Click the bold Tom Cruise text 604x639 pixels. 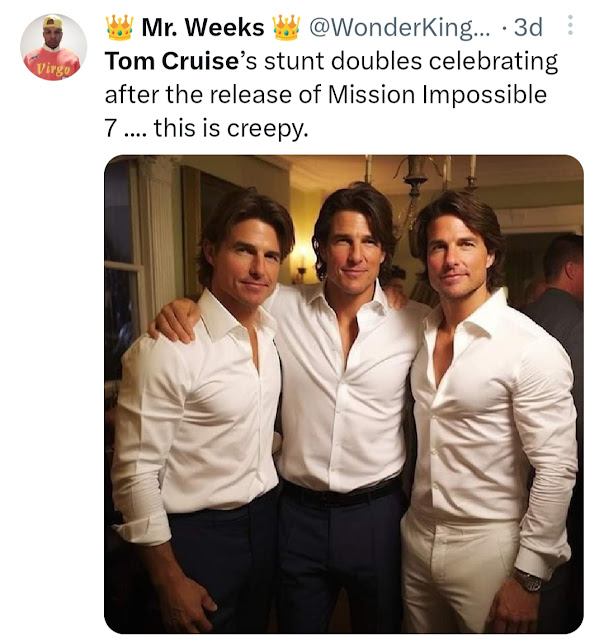(171, 61)
